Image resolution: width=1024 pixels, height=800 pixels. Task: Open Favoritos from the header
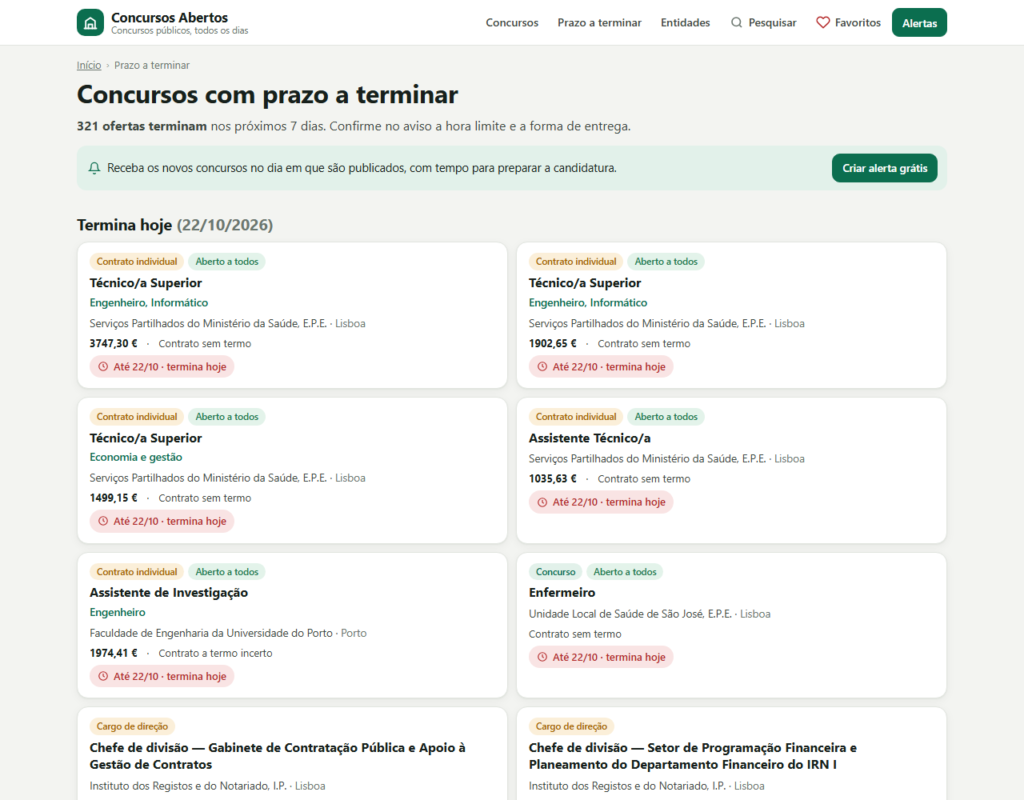coord(848,23)
